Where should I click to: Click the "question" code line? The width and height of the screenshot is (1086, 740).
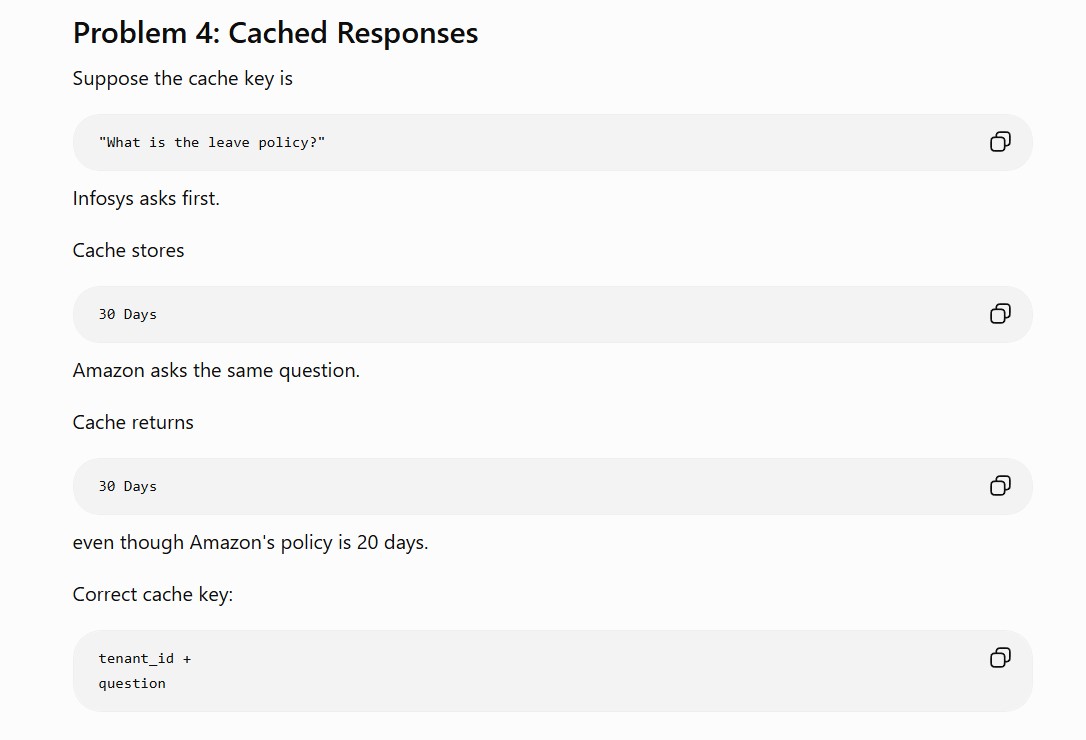point(132,683)
